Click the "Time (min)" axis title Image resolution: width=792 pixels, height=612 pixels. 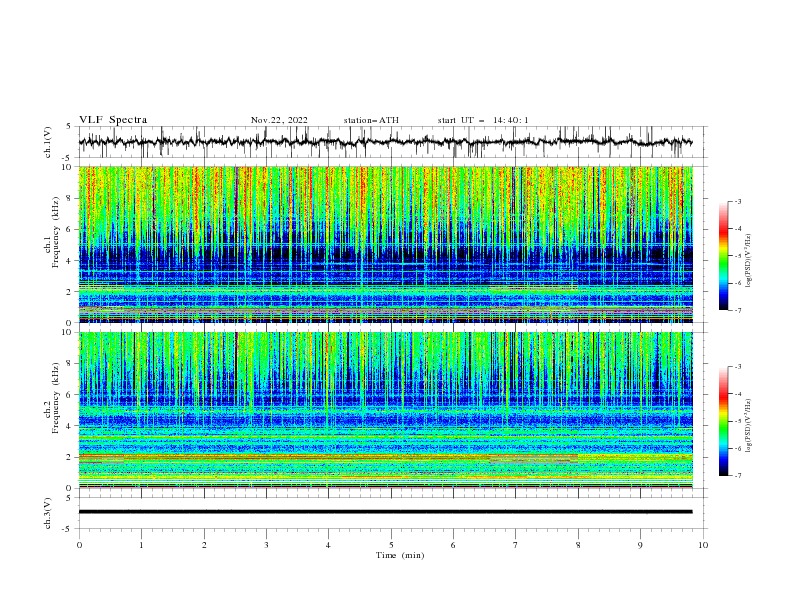point(400,555)
